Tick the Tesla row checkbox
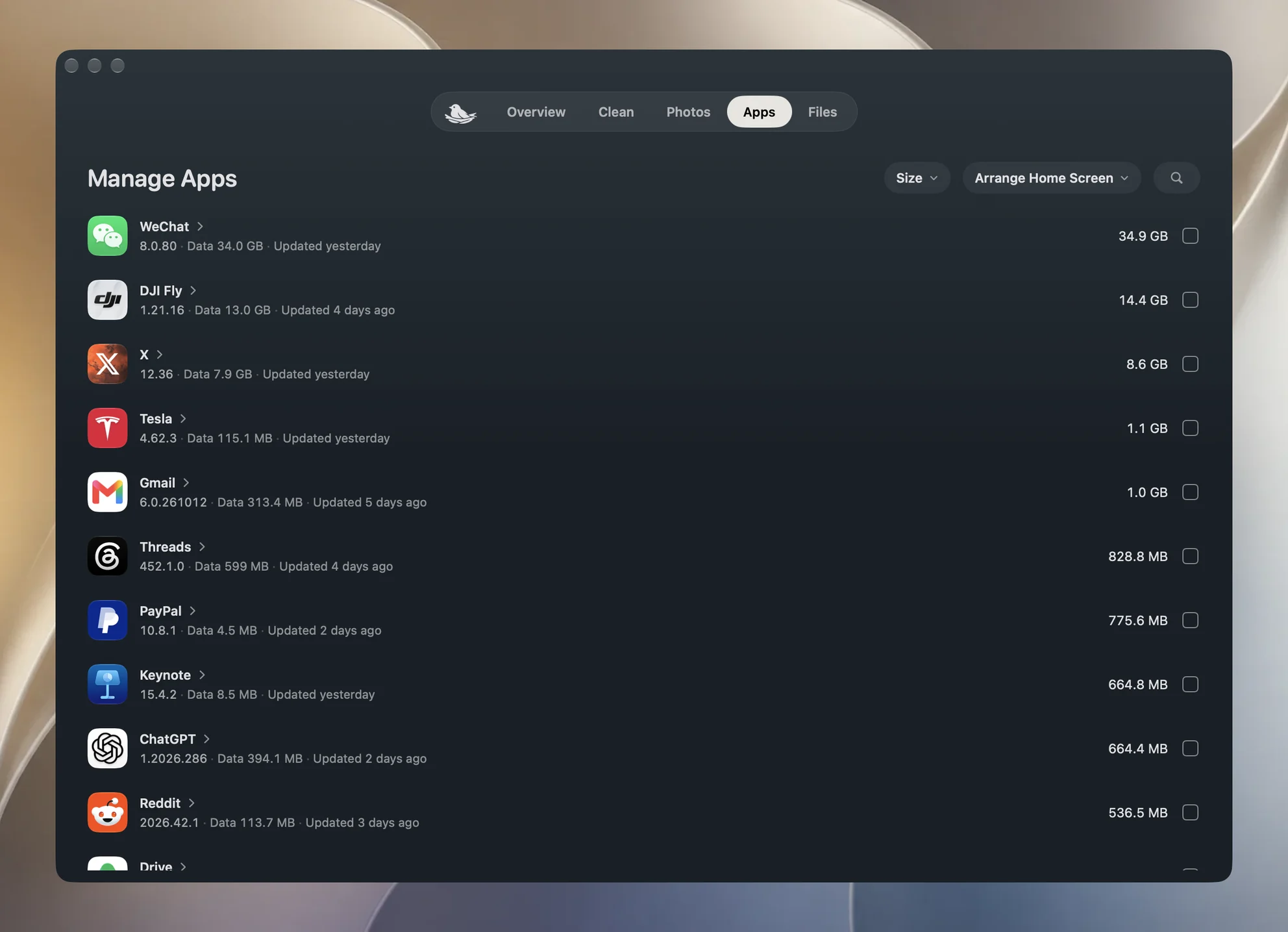Image resolution: width=1288 pixels, height=932 pixels. [1190, 428]
